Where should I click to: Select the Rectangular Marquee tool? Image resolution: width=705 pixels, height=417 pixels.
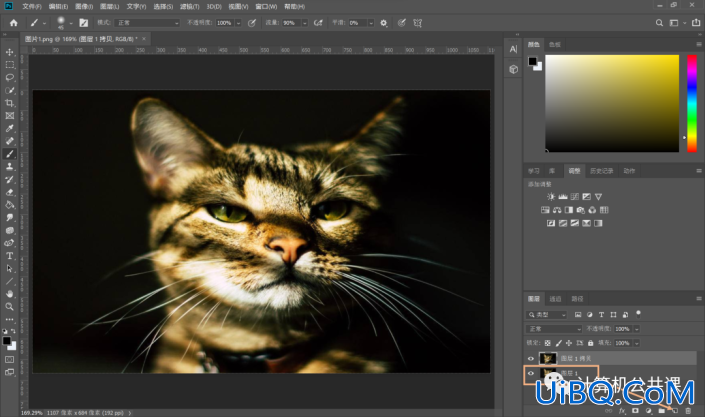click(x=9, y=65)
